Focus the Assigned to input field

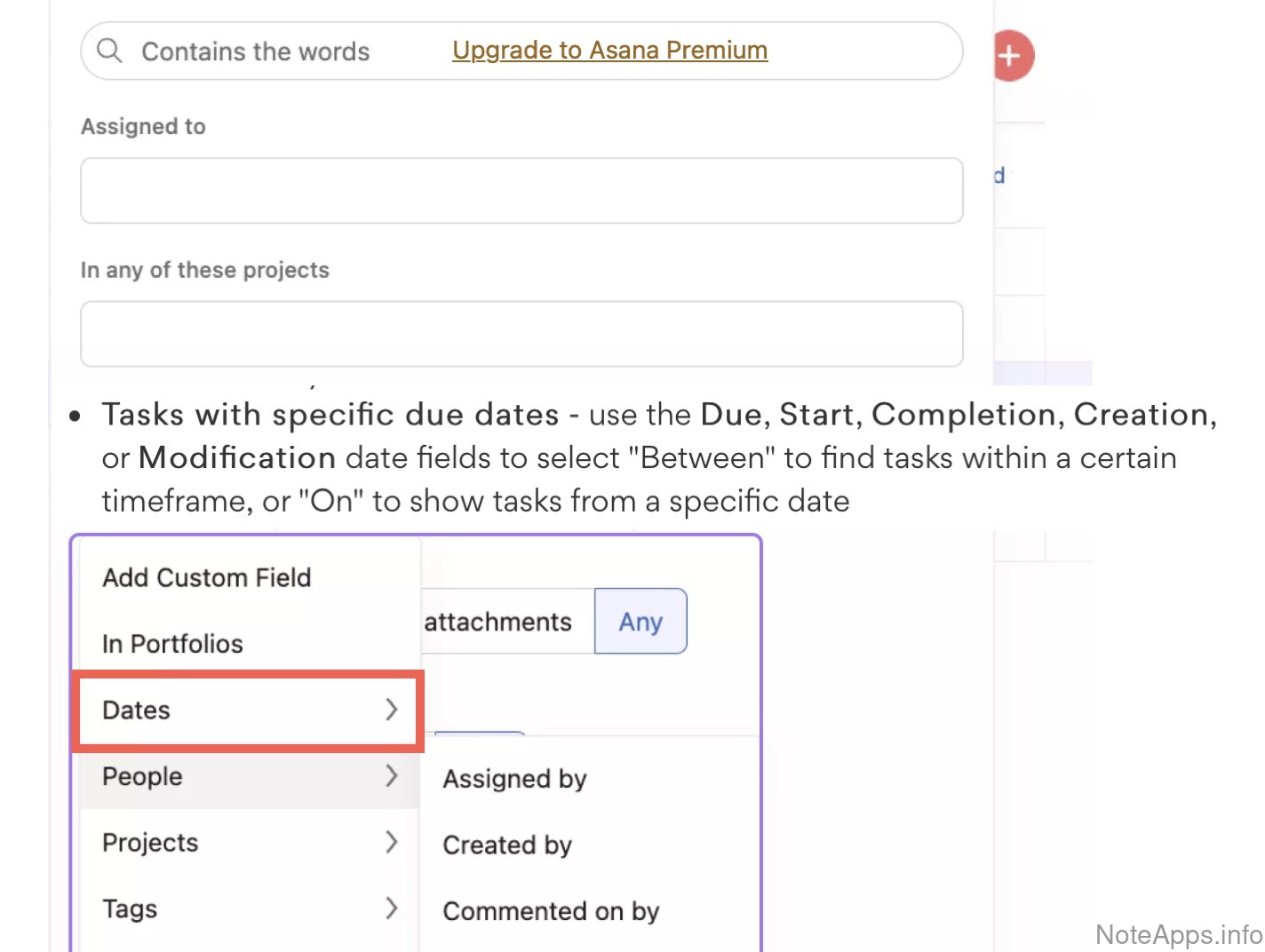(x=521, y=191)
